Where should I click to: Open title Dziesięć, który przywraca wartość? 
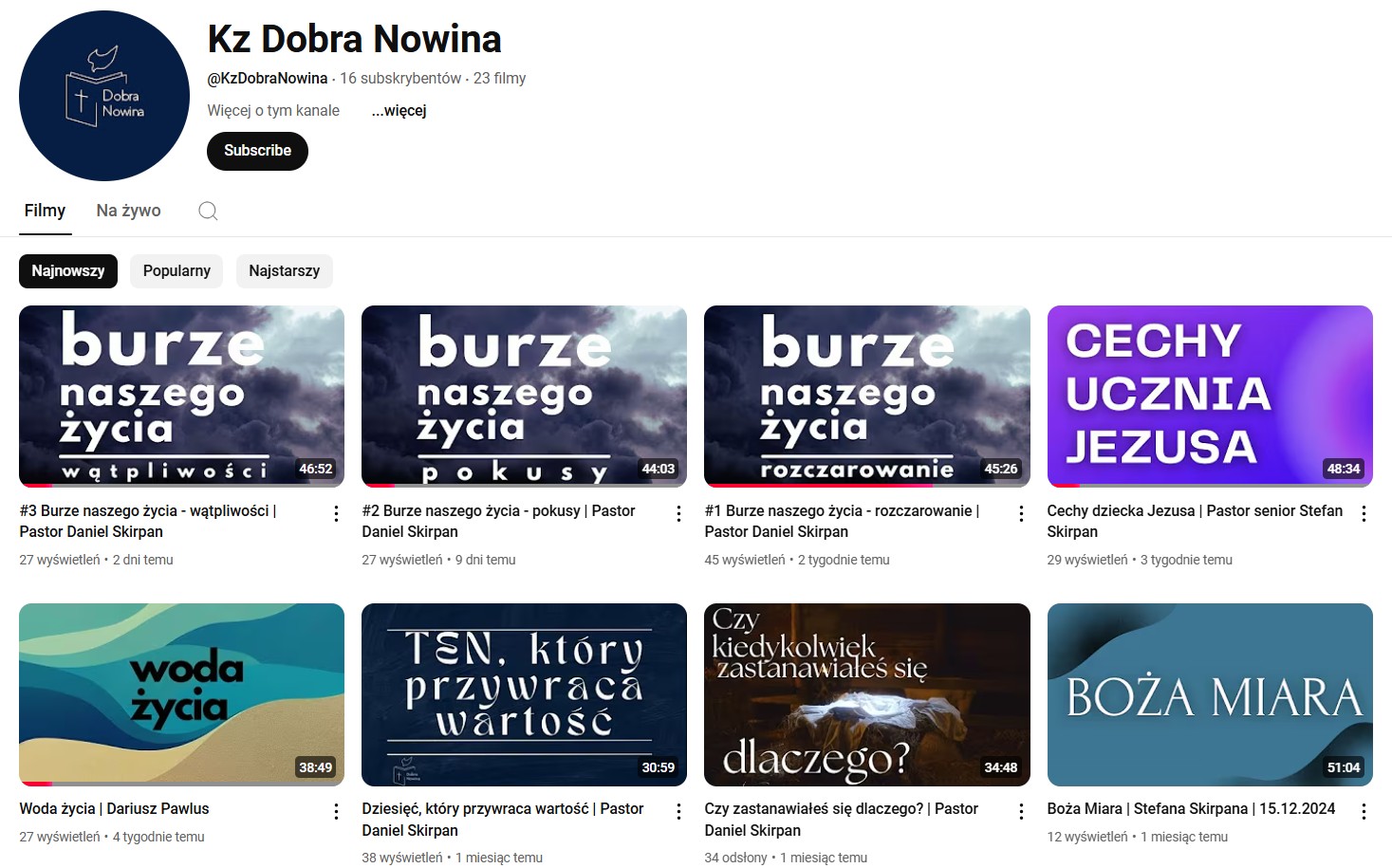[502, 820]
